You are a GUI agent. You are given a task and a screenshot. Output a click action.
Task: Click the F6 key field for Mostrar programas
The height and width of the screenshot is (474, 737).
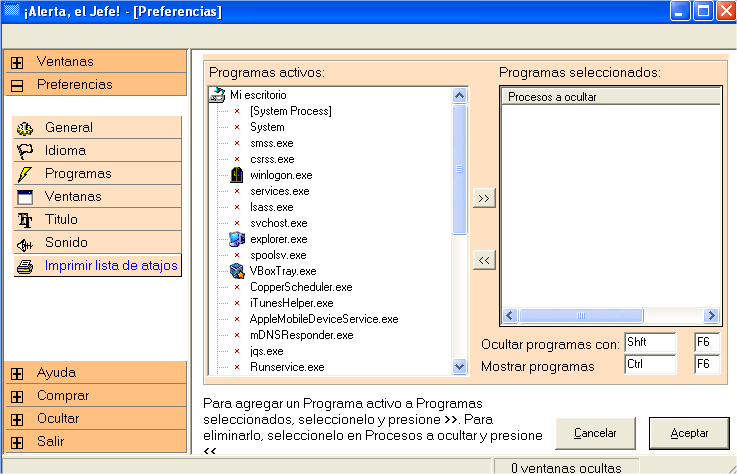[707, 364]
